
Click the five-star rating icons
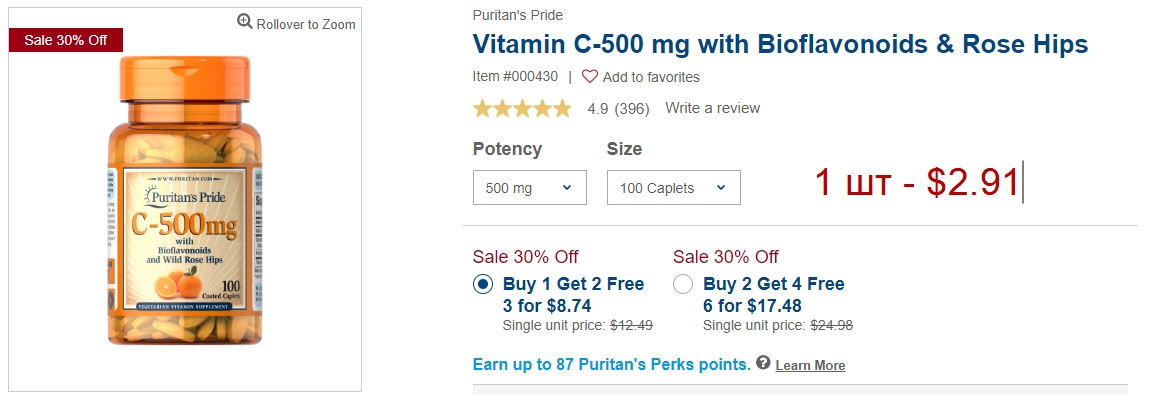(x=522, y=109)
